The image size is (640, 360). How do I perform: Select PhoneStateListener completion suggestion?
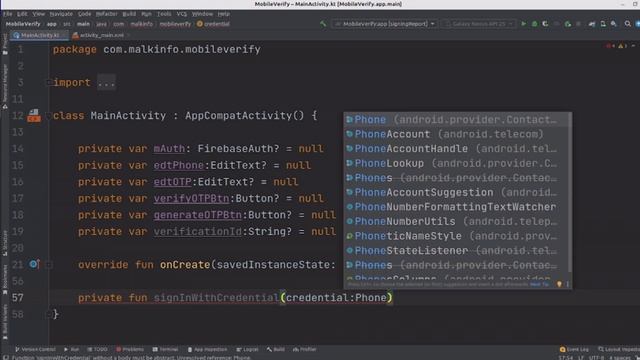coord(456,251)
